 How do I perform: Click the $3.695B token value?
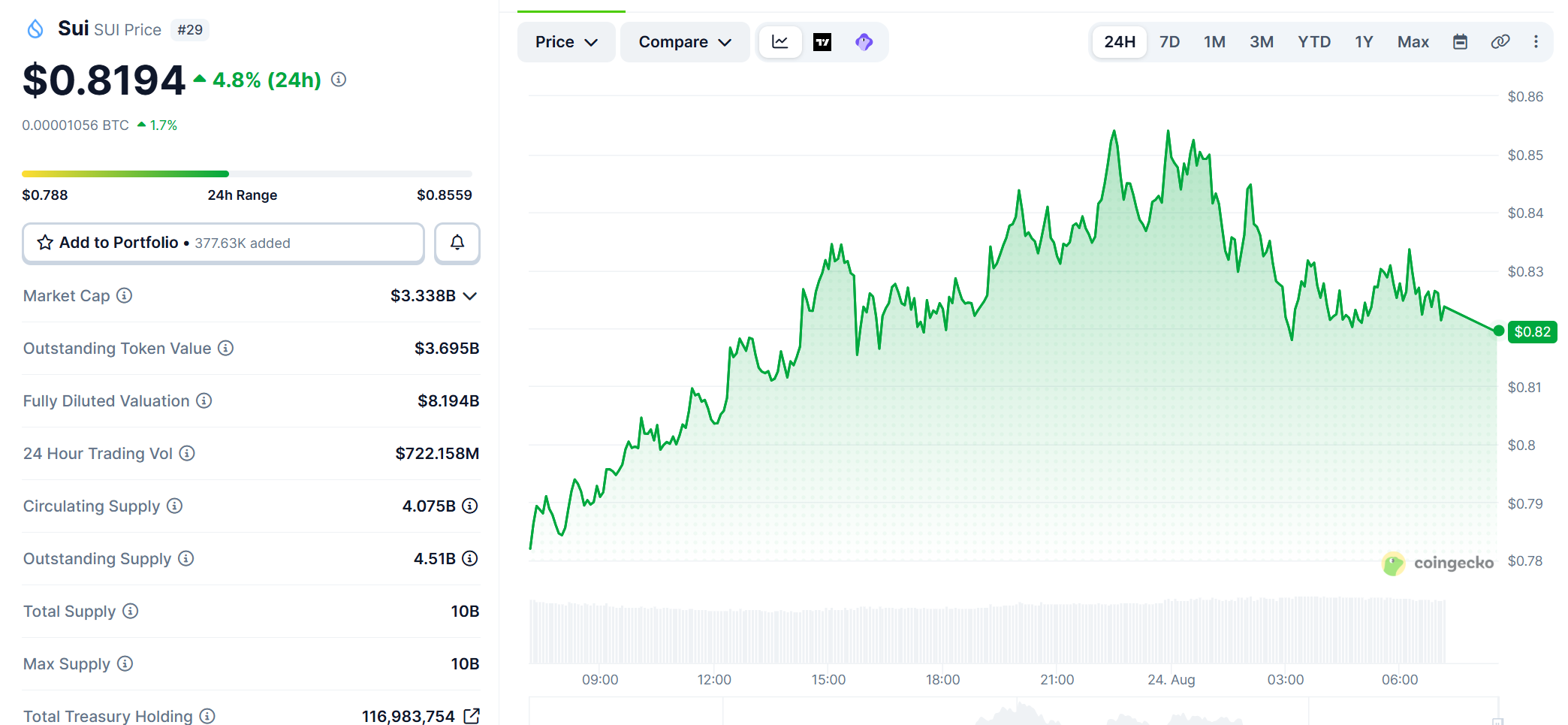point(447,348)
